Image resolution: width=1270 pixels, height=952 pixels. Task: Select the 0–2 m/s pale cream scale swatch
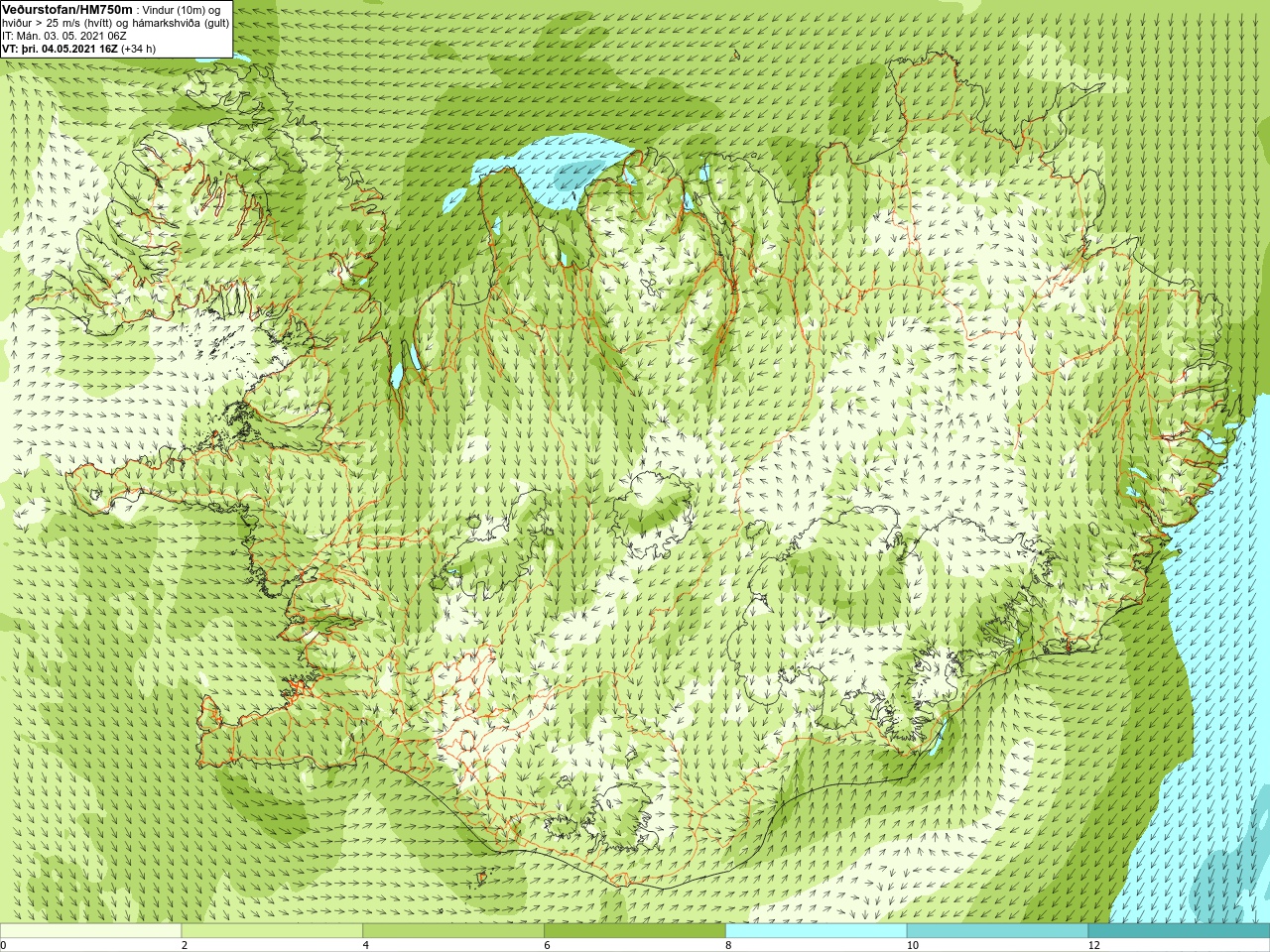coord(90,931)
